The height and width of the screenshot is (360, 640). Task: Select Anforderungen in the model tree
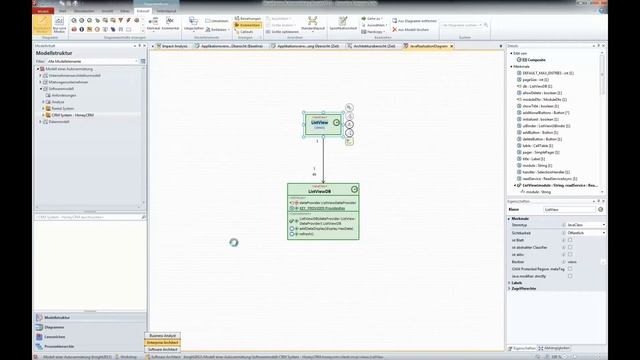point(64,96)
